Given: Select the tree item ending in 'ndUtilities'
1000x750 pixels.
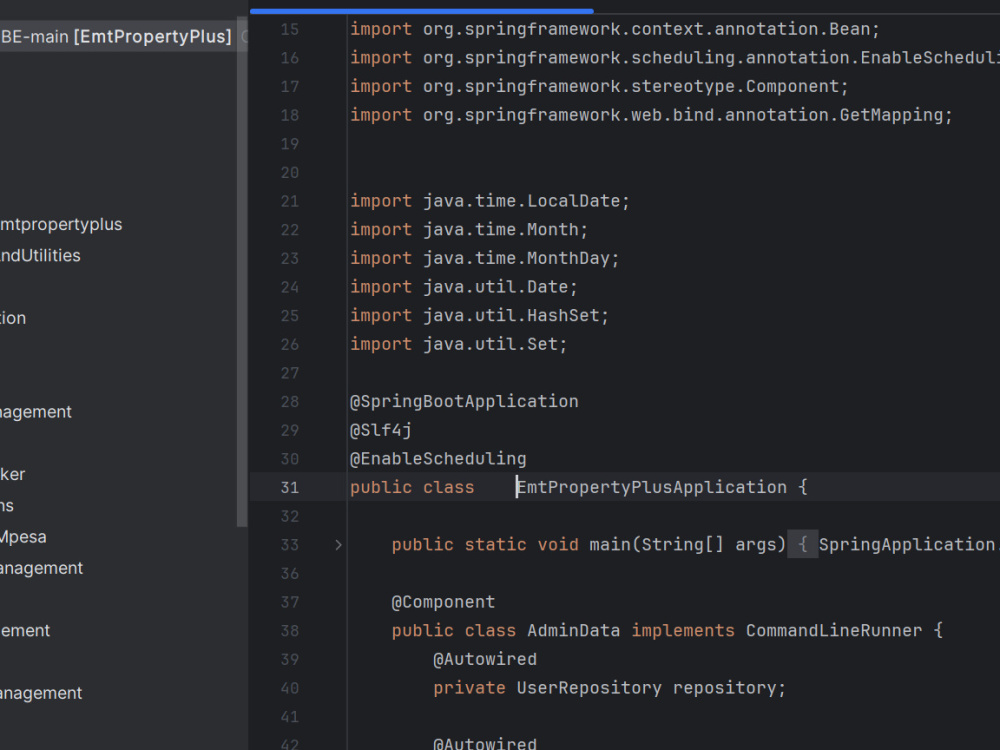Looking at the screenshot, I should click(x=41, y=256).
